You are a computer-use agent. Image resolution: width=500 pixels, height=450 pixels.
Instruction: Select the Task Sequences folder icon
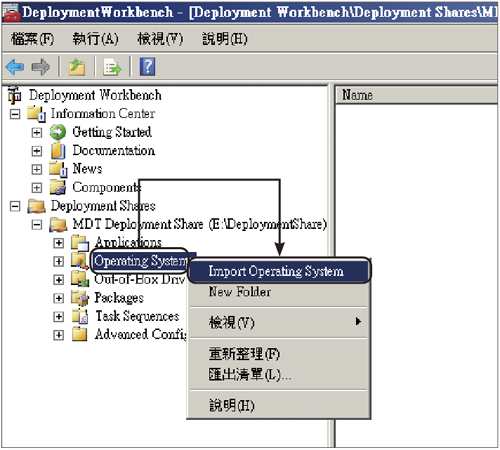tap(80, 316)
